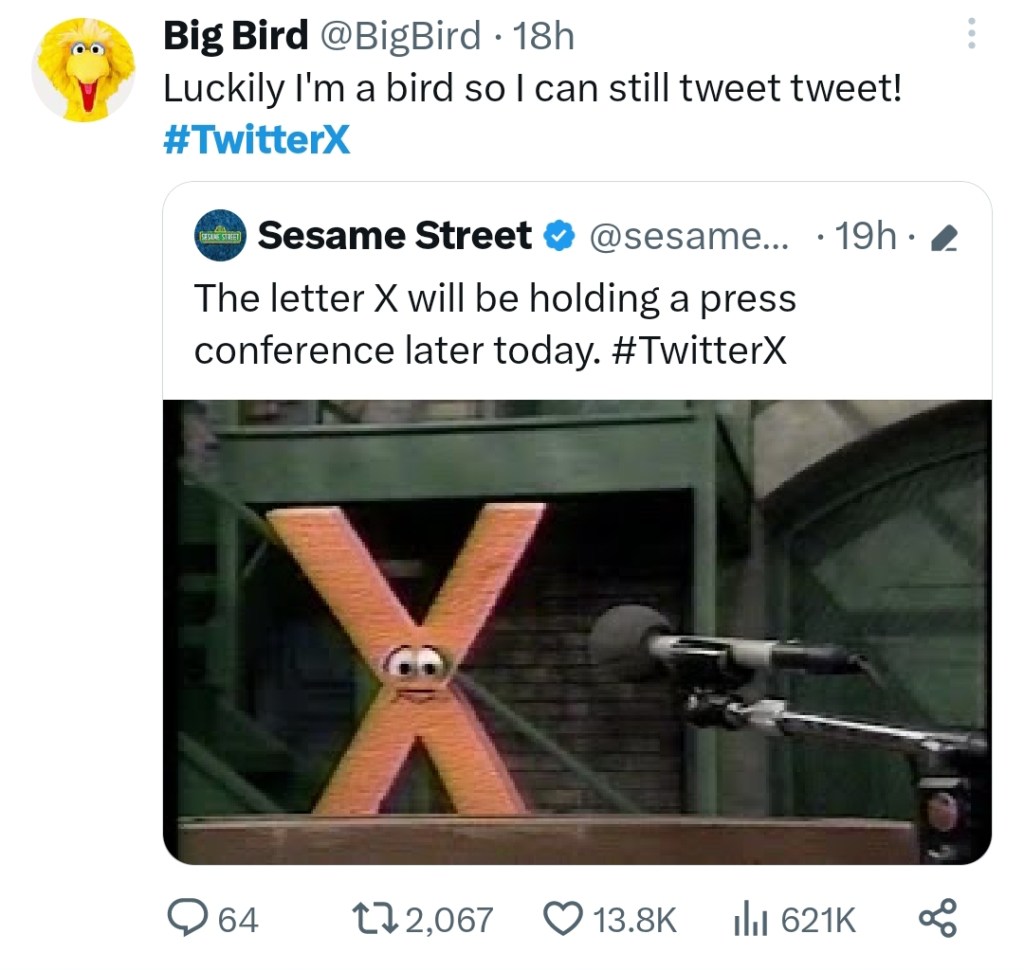Image resolution: width=1024 pixels, height=970 pixels.
Task: Click the @sesame... truncated handle
Action: pos(689,237)
